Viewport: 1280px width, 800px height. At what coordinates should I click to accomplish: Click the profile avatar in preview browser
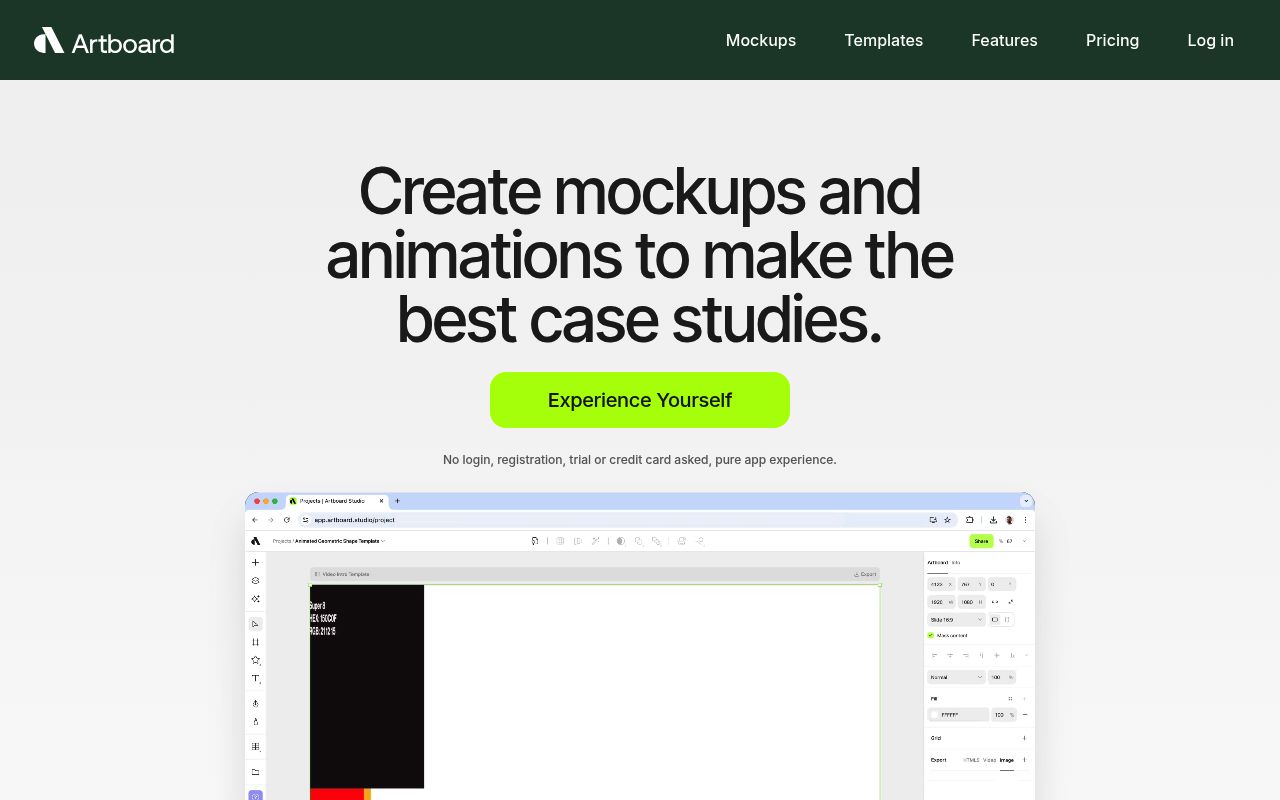coord(1009,520)
